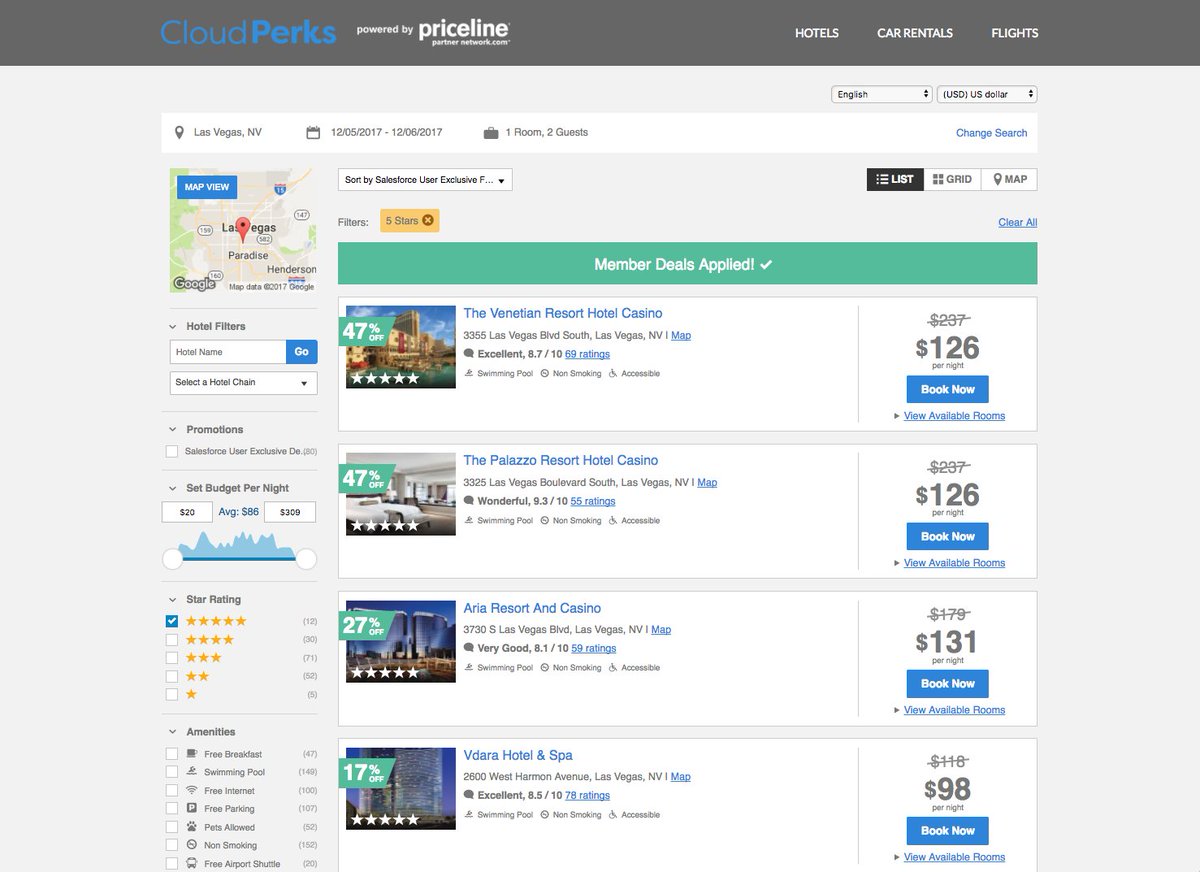Click the calendar icon next to dates
The width and height of the screenshot is (1200, 872).
point(313,132)
